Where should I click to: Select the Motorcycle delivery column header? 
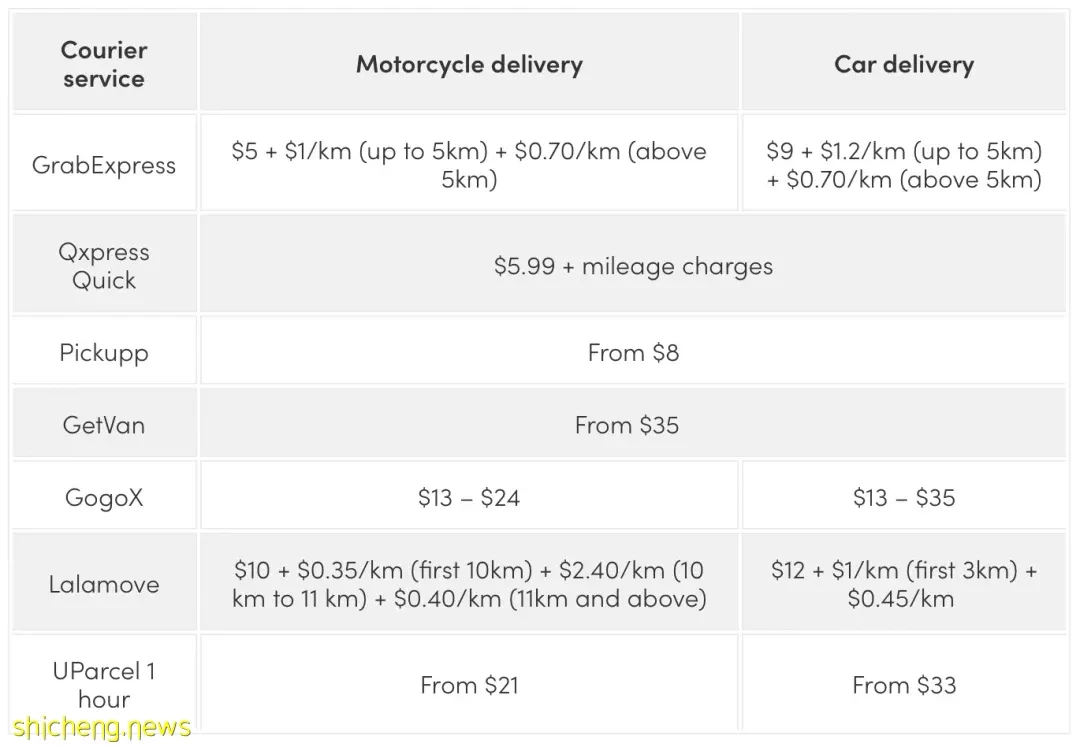click(469, 63)
